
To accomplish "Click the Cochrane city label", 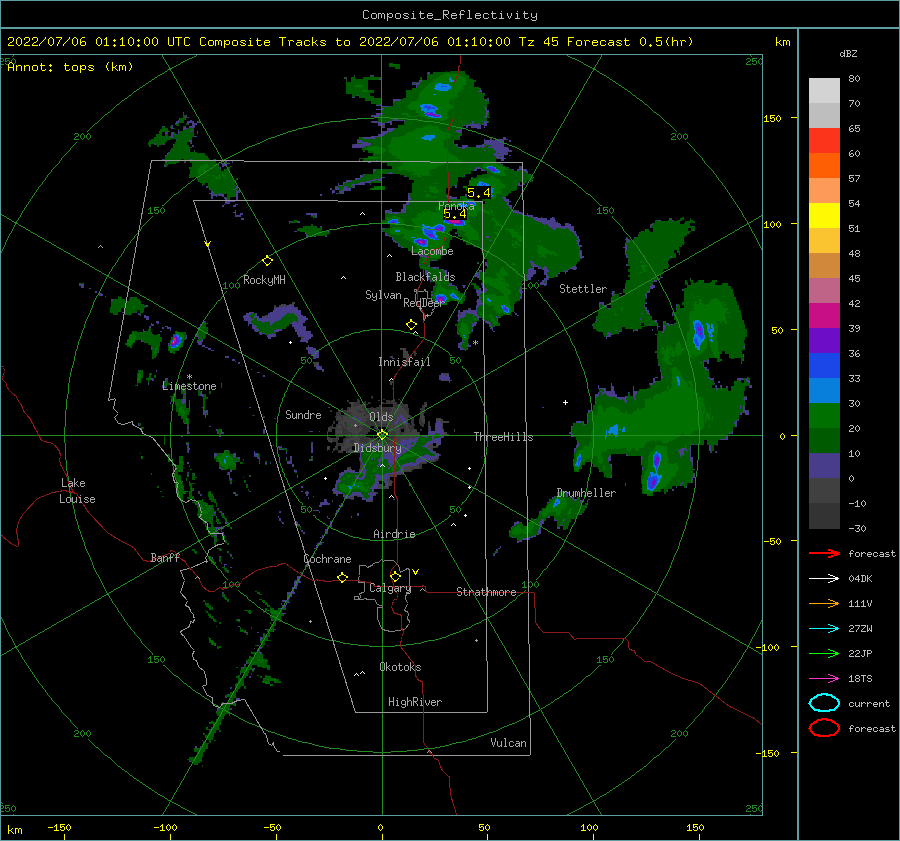I will point(327,559).
